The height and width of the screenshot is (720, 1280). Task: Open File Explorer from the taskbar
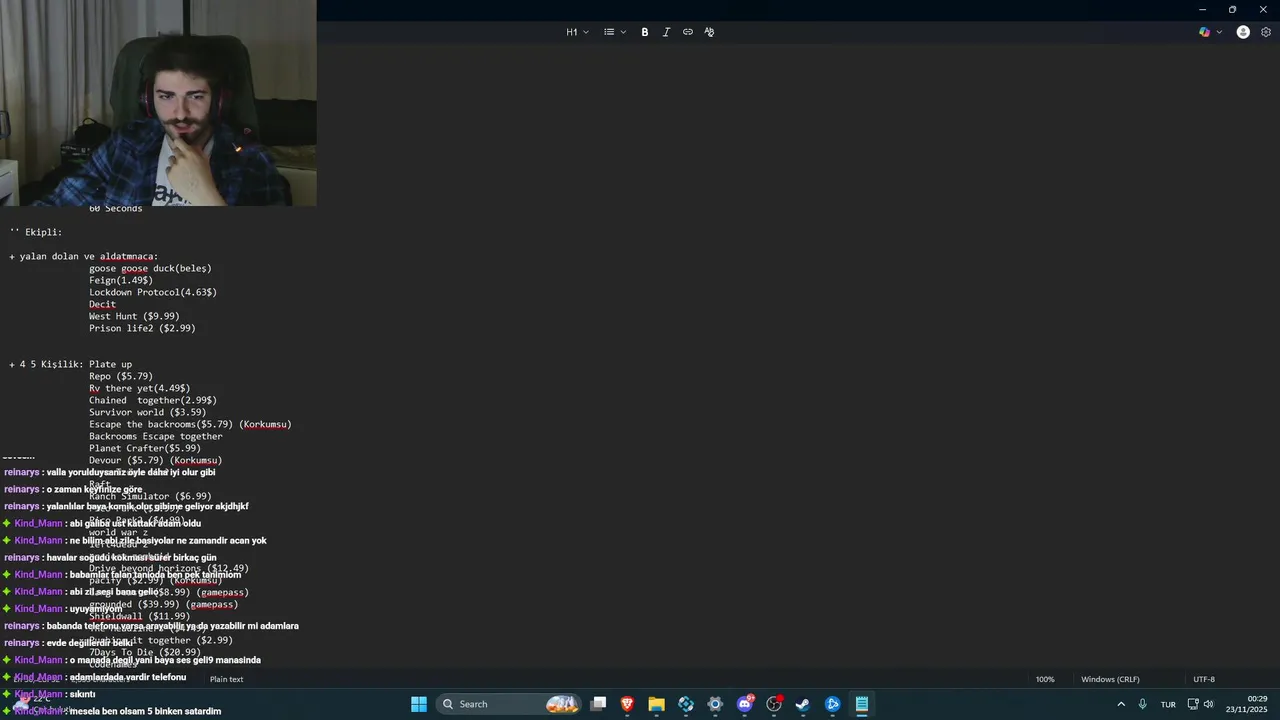pyautogui.click(x=656, y=704)
